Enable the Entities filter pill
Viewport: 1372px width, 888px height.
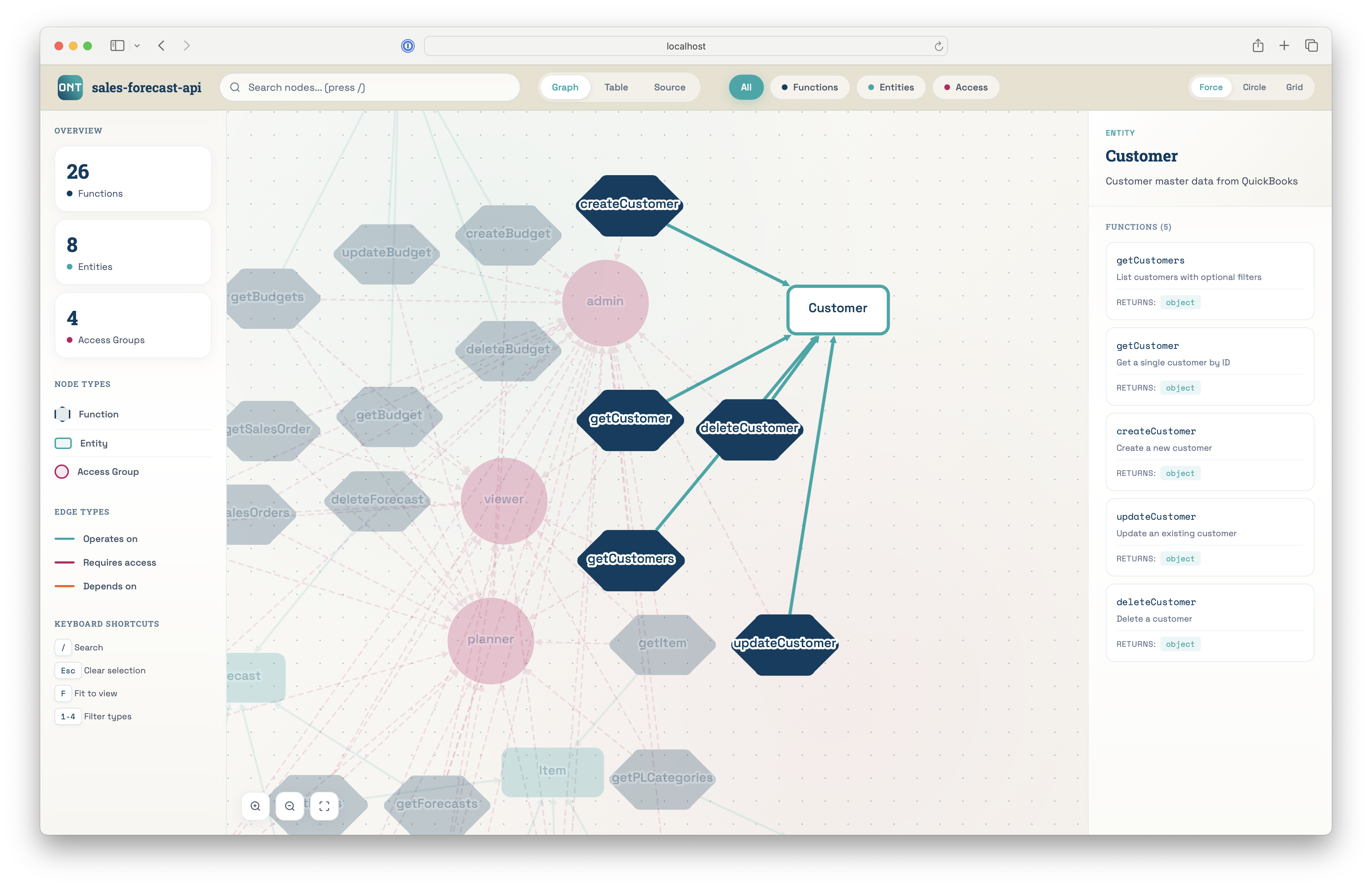pyautogui.click(x=891, y=87)
